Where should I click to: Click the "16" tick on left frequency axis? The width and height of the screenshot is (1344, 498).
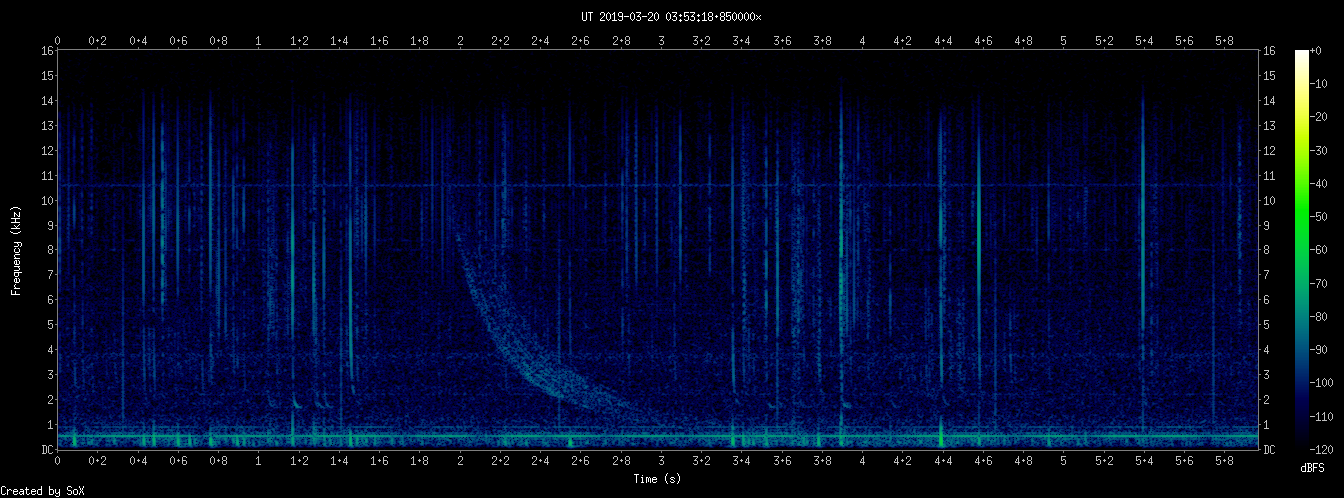(x=47, y=50)
